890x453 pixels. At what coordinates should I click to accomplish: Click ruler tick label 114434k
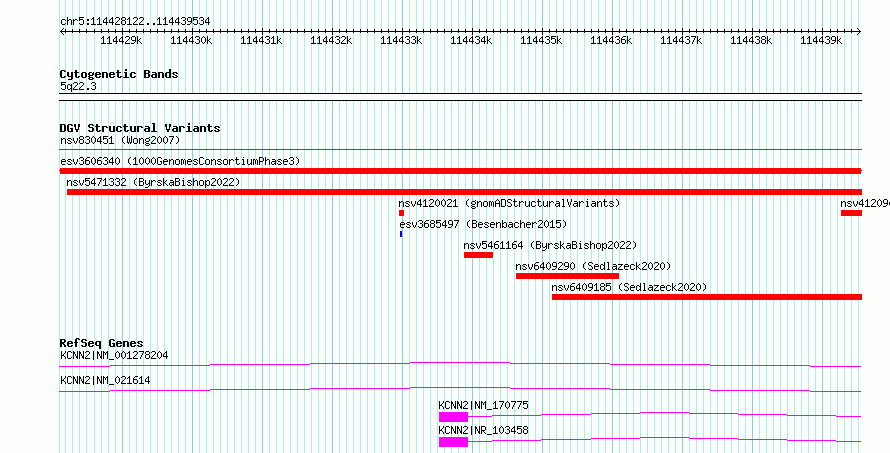(471, 40)
